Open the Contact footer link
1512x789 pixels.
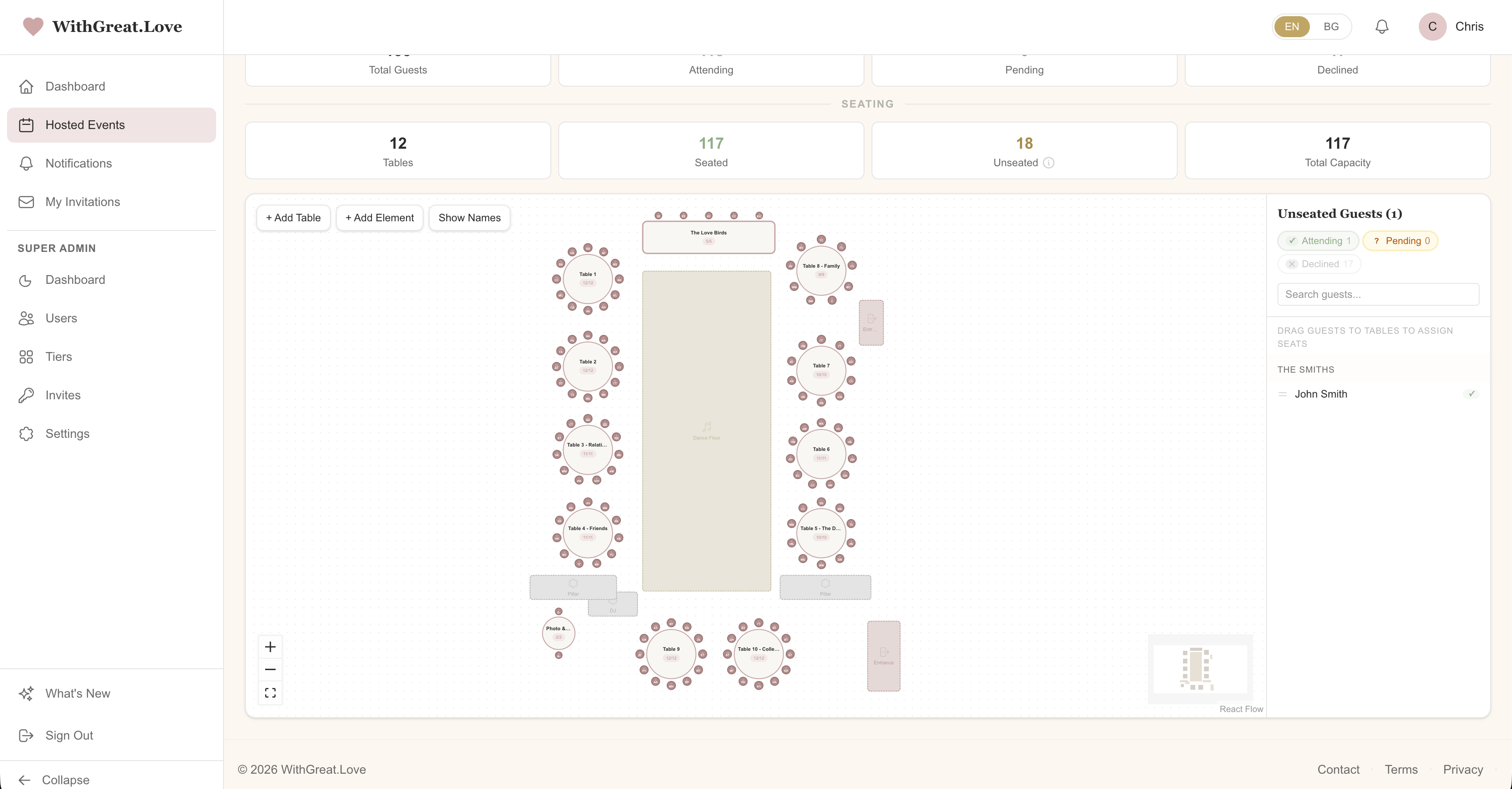(x=1338, y=770)
